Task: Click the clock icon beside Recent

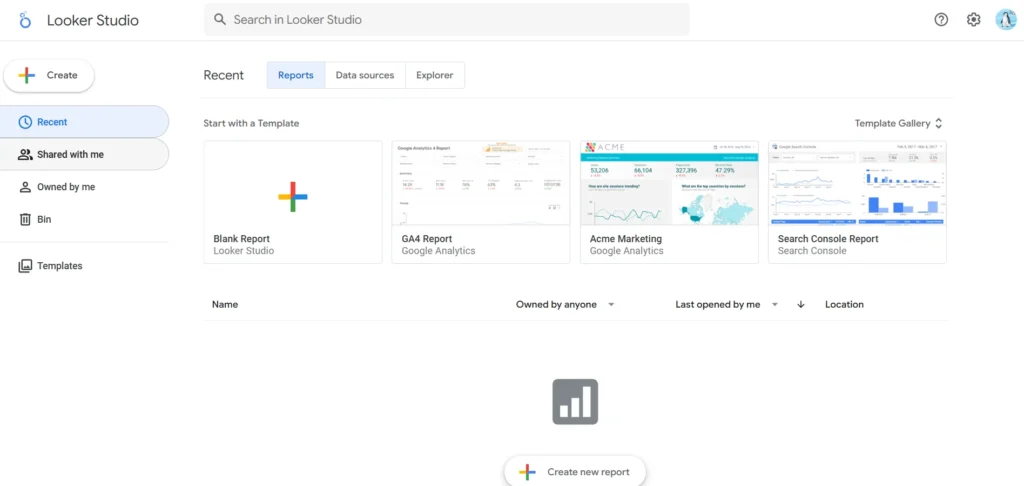Action: pos(25,122)
